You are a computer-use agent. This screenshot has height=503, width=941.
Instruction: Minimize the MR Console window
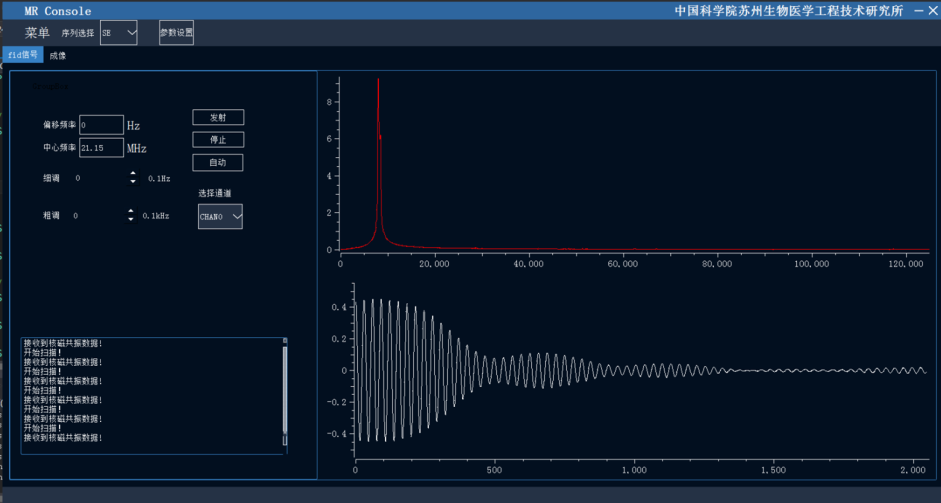pos(917,10)
